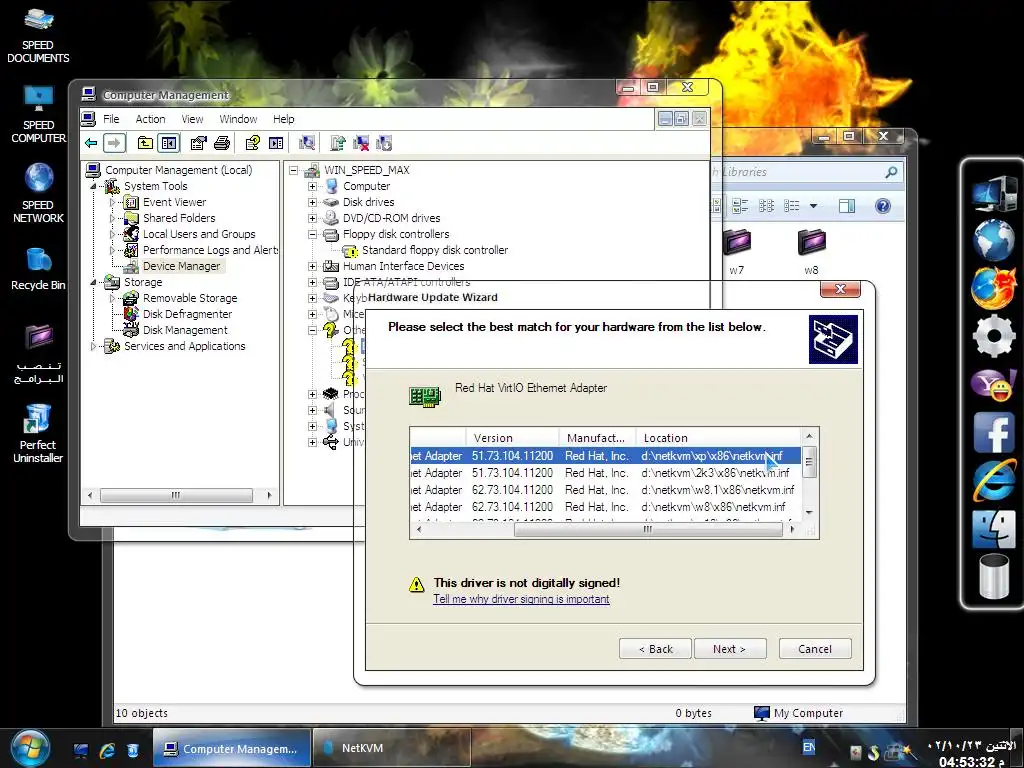1024x768 pixels.
Task: Select driver row d:\netkvm\2k3\x86\netkvm.inf
Action: (605, 473)
